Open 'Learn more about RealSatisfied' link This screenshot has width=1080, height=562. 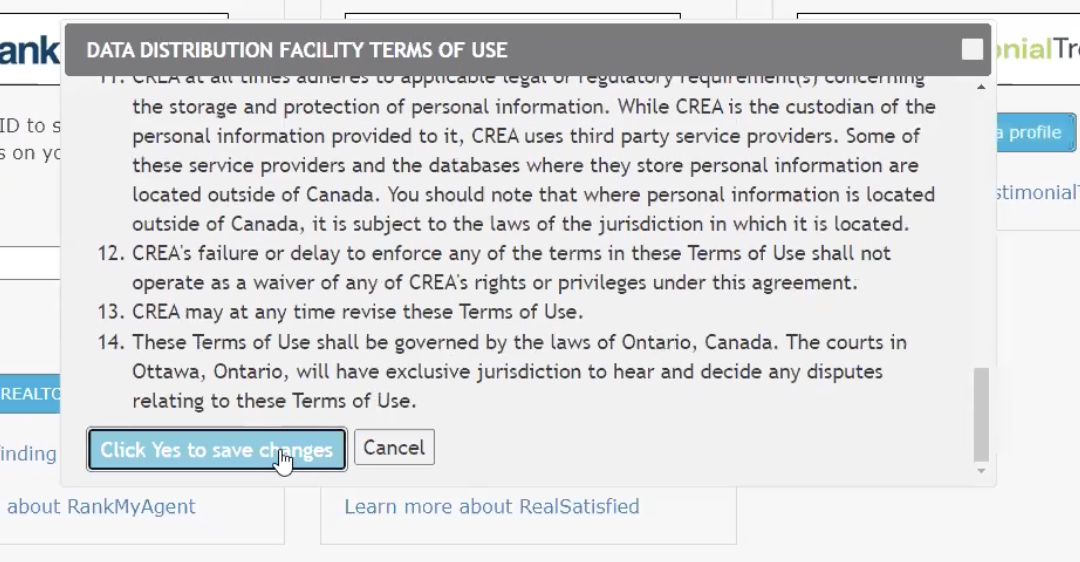491,507
